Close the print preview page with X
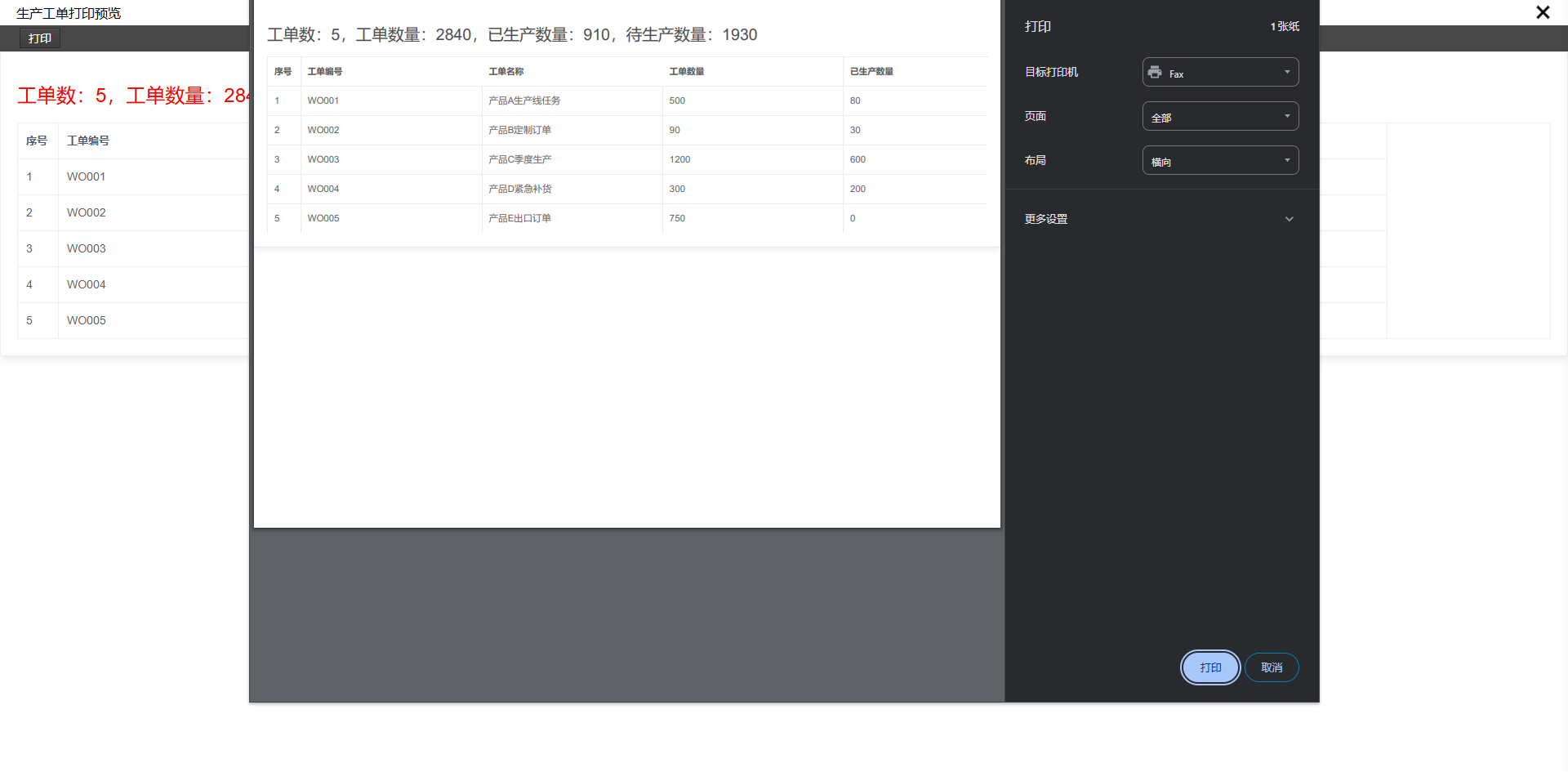Viewport: 1568px width, 772px height. 1543,12
